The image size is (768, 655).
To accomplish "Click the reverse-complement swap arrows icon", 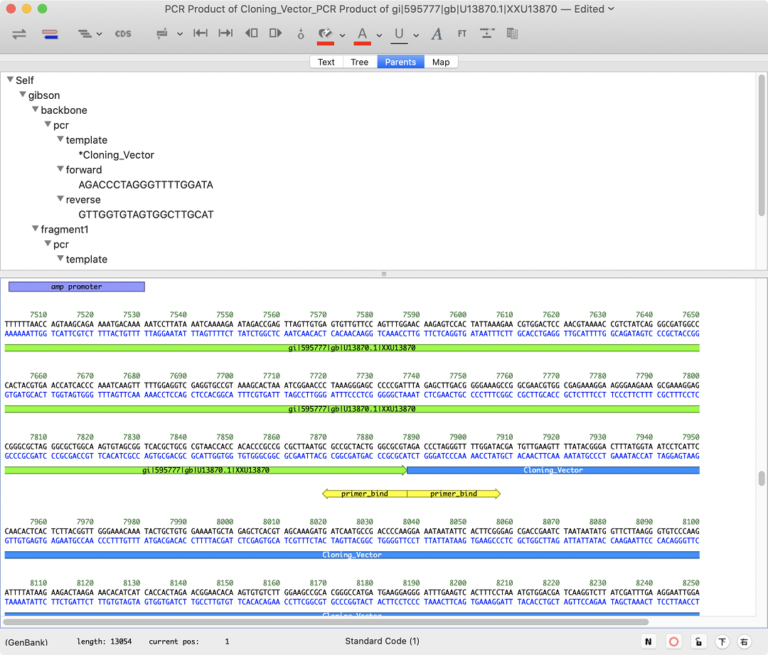I will pos(19,34).
